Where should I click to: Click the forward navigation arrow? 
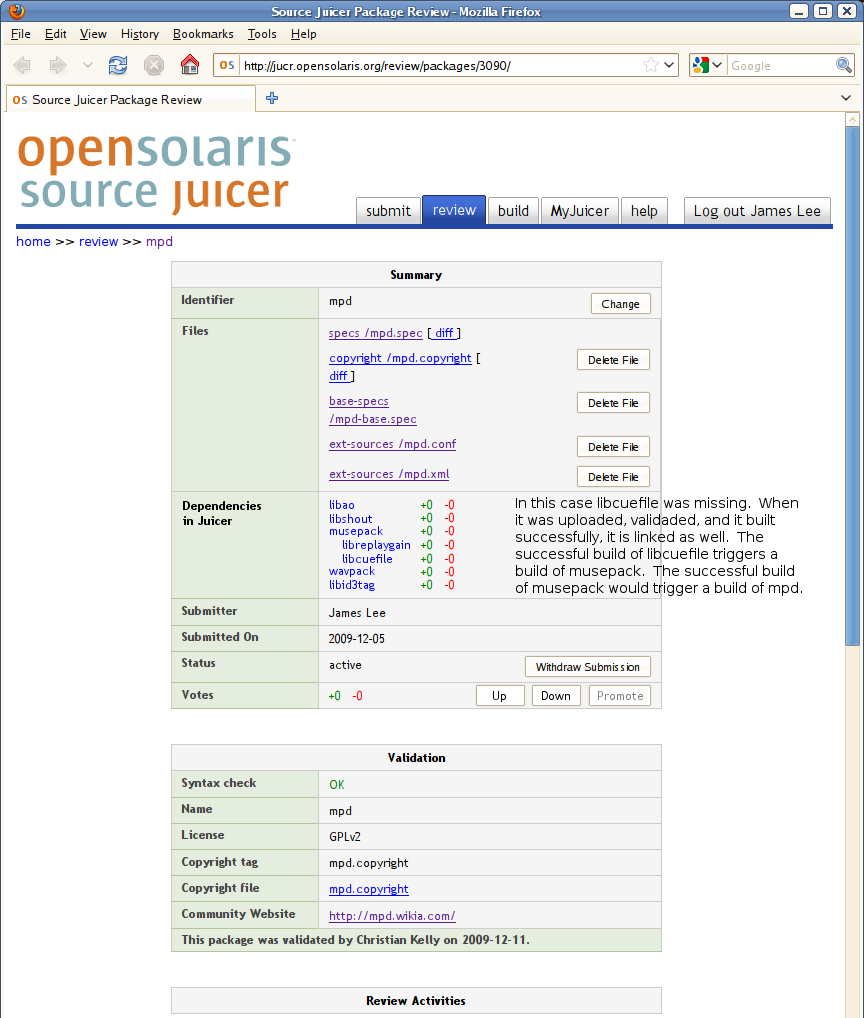click(57, 65)
